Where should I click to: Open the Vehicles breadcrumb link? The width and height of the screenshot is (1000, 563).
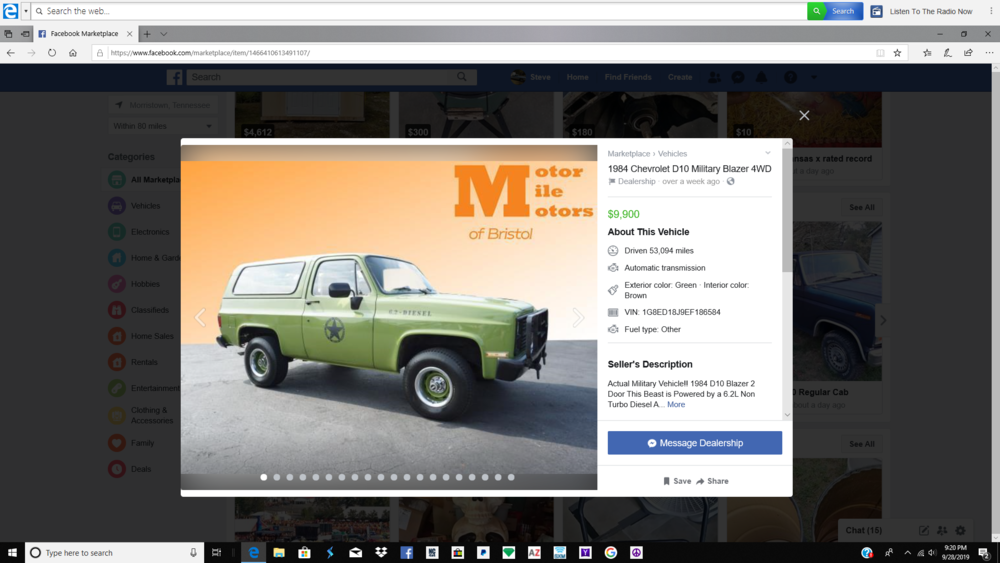point(672,154)
